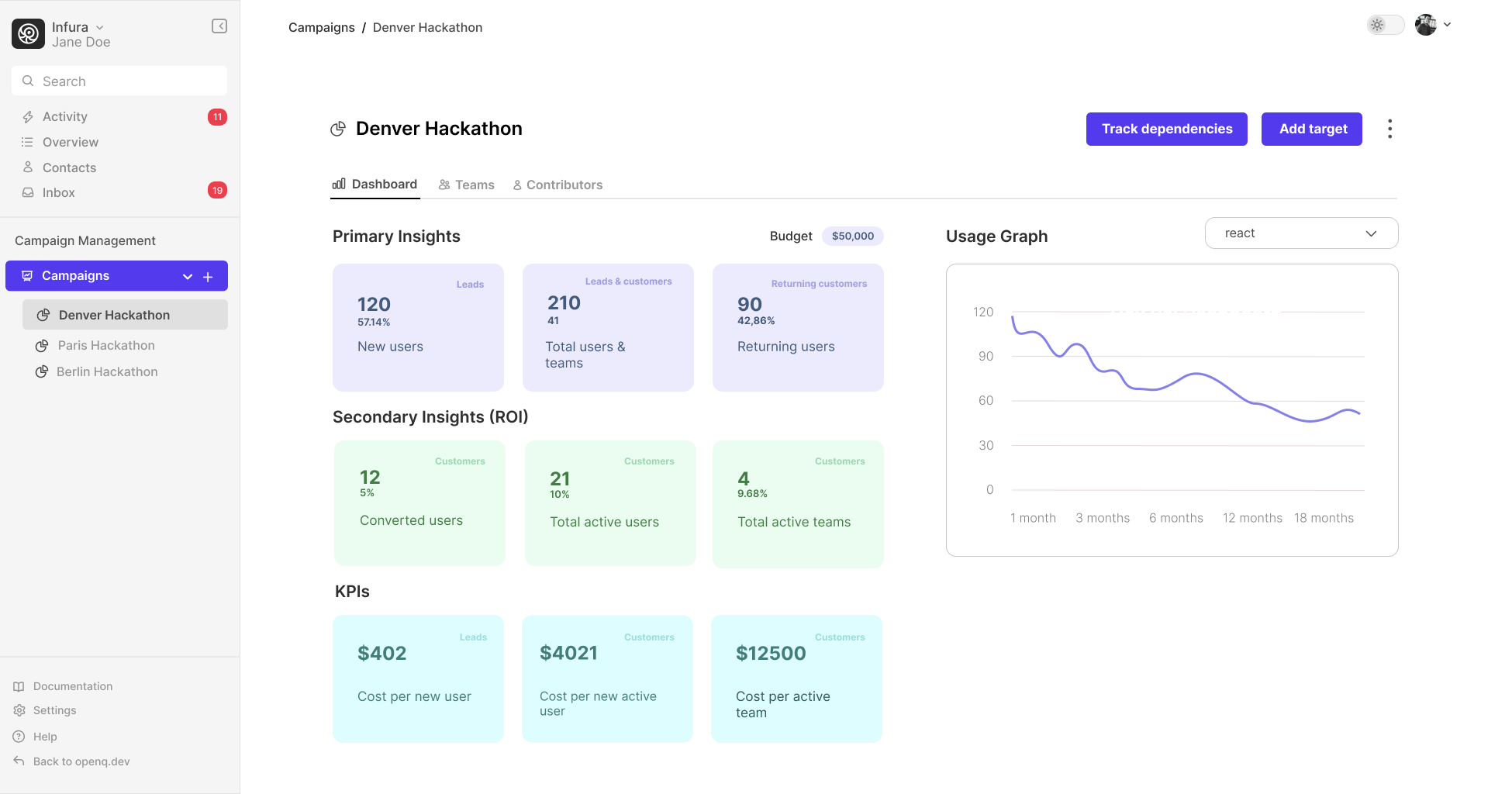Click the Teams people icon
The width and height of the screenshot is (1512, 794).
tap(444, 185)
